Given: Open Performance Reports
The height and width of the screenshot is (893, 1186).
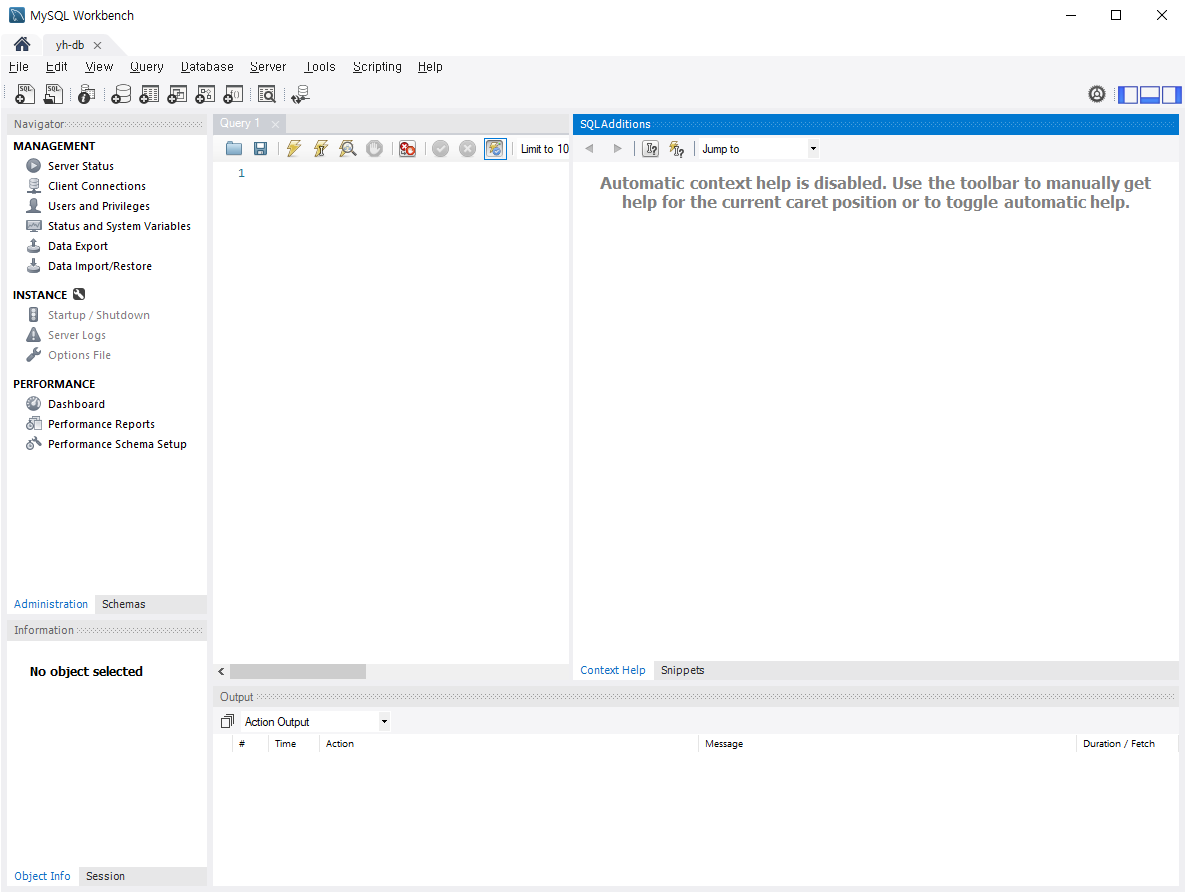Looking at the screenshot, I should point(101,424).
